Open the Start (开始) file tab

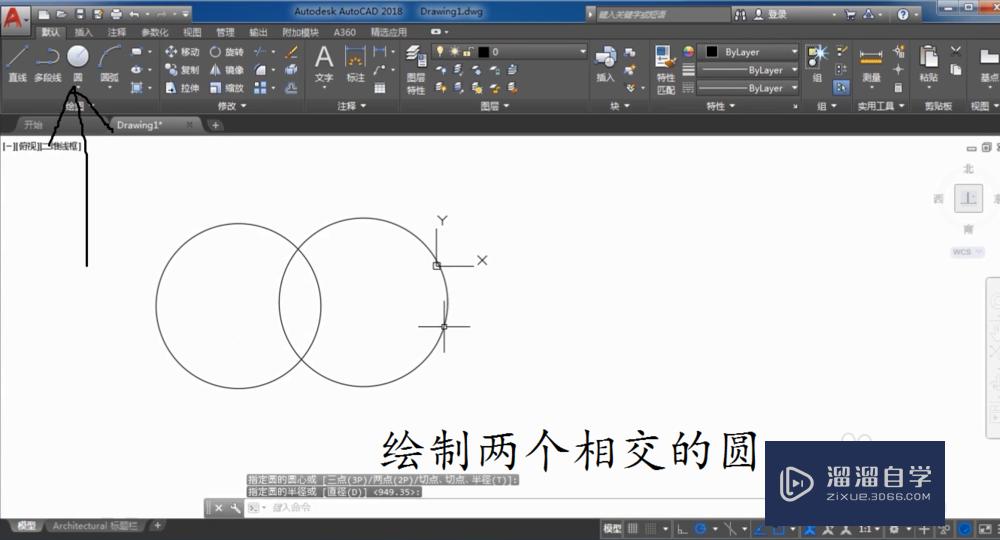pos(33,125)
